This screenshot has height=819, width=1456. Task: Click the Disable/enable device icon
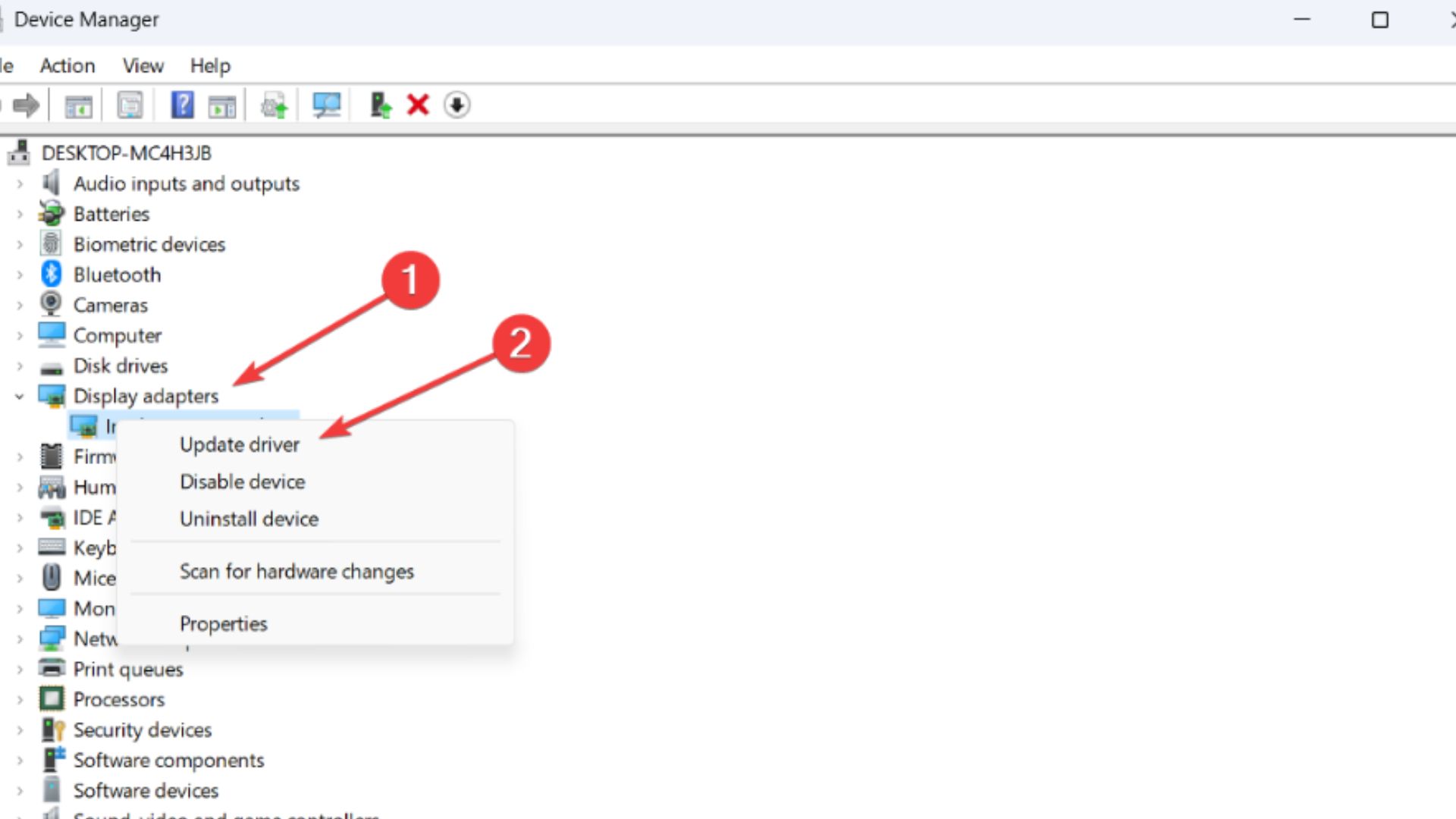point(379,105)
